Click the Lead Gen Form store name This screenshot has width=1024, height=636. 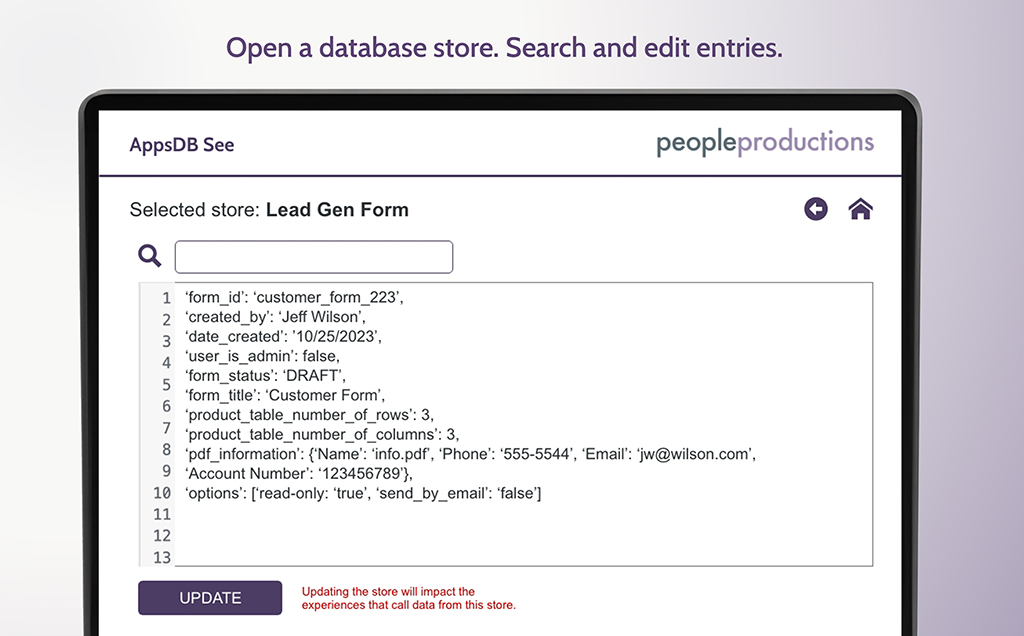337,210
